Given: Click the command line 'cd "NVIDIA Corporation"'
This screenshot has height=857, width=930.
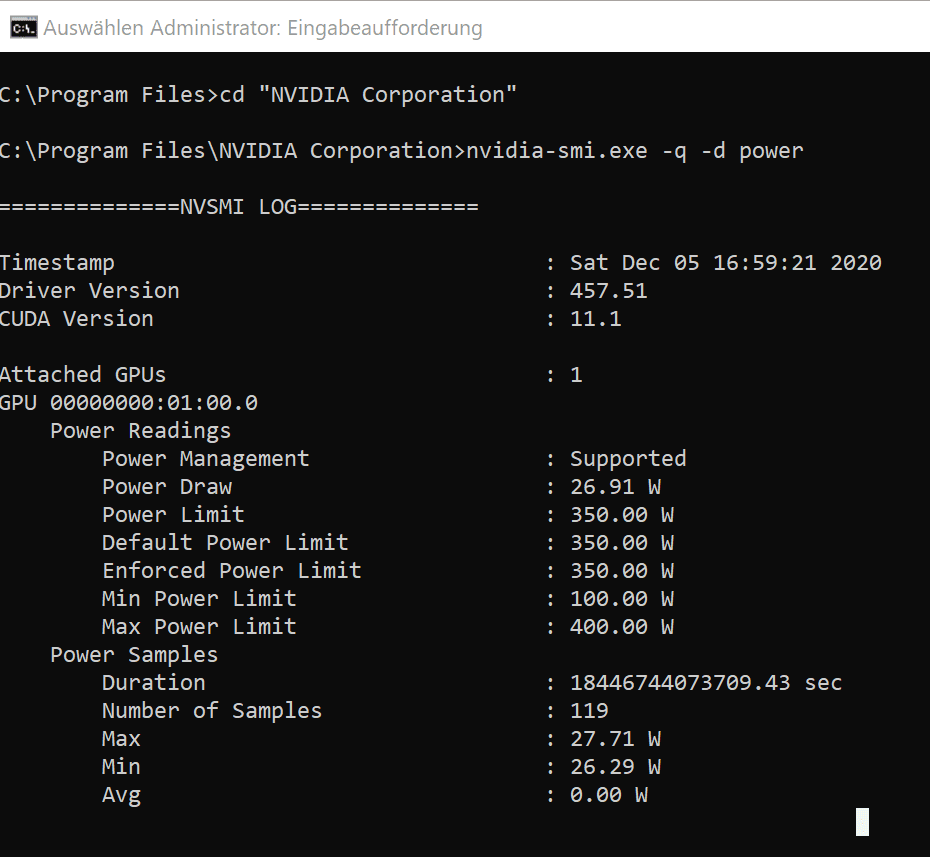Looking at the screenshot, I should pos(368,95).
